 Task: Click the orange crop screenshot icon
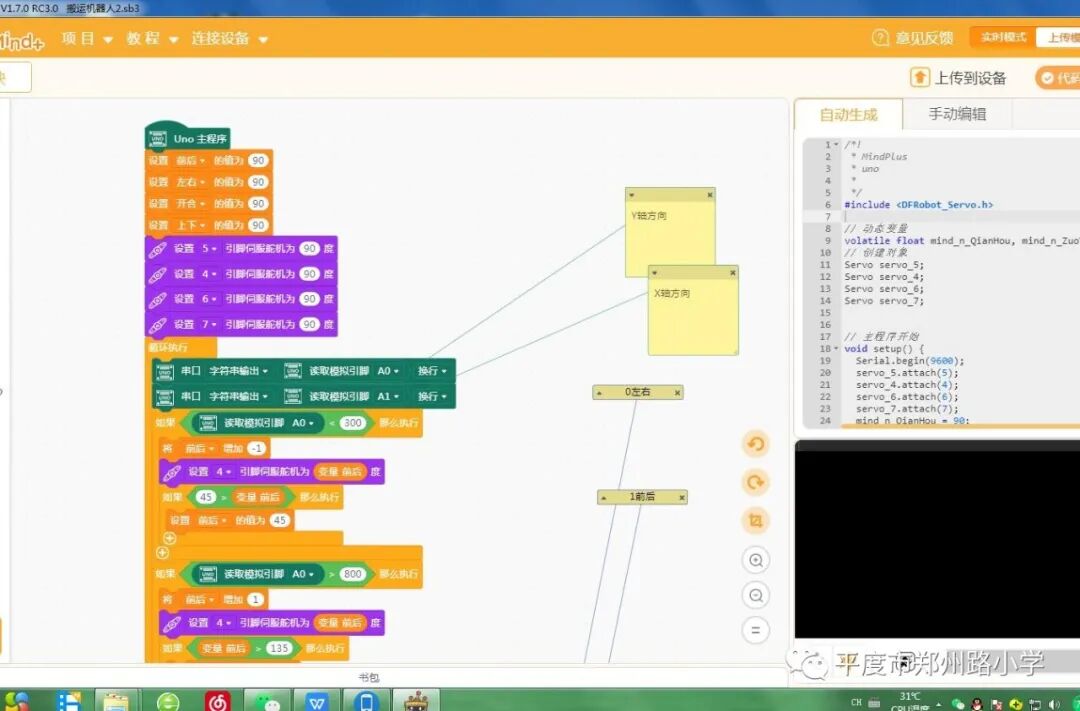coord(756,521)
